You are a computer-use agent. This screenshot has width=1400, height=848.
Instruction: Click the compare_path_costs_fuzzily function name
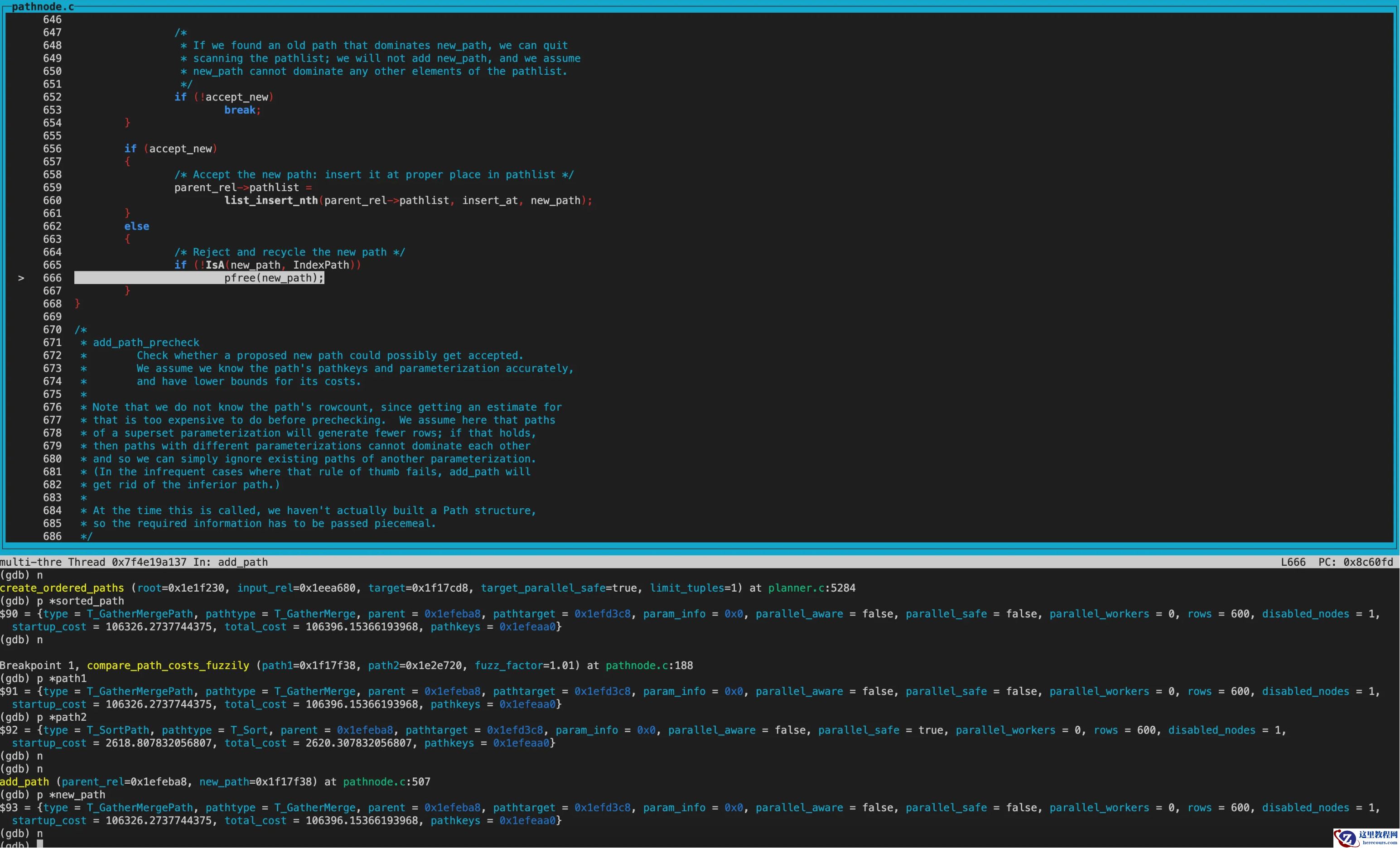pyautogui.click(x=168, y=665)
